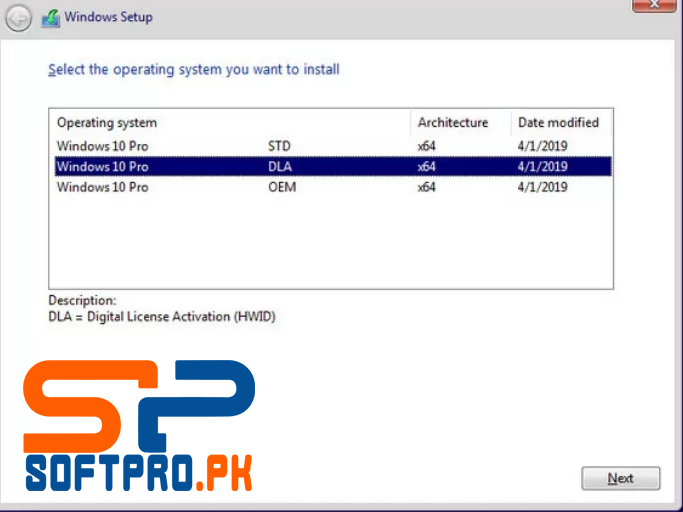Click the Next button
The width and height of the screenshot is (683, 512).
621,478
